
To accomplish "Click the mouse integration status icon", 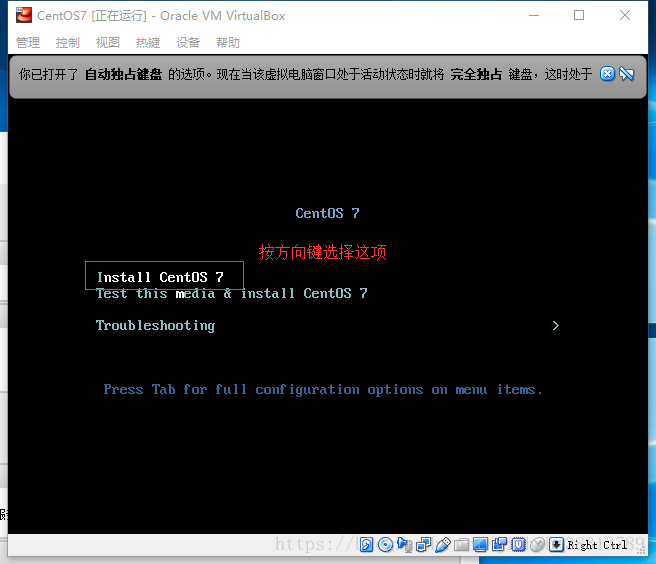I will pyautogui.click(x=538, y=544).
